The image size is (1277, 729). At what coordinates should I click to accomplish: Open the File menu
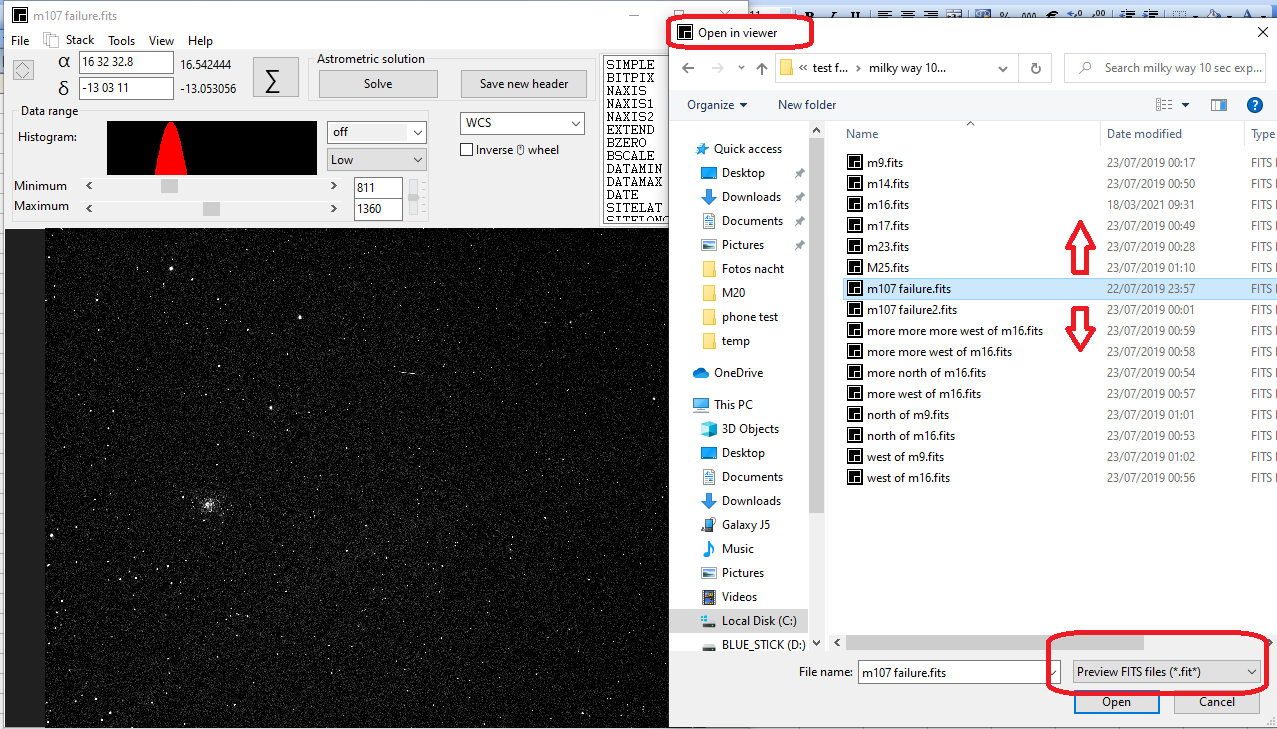[x=20, y=41]
